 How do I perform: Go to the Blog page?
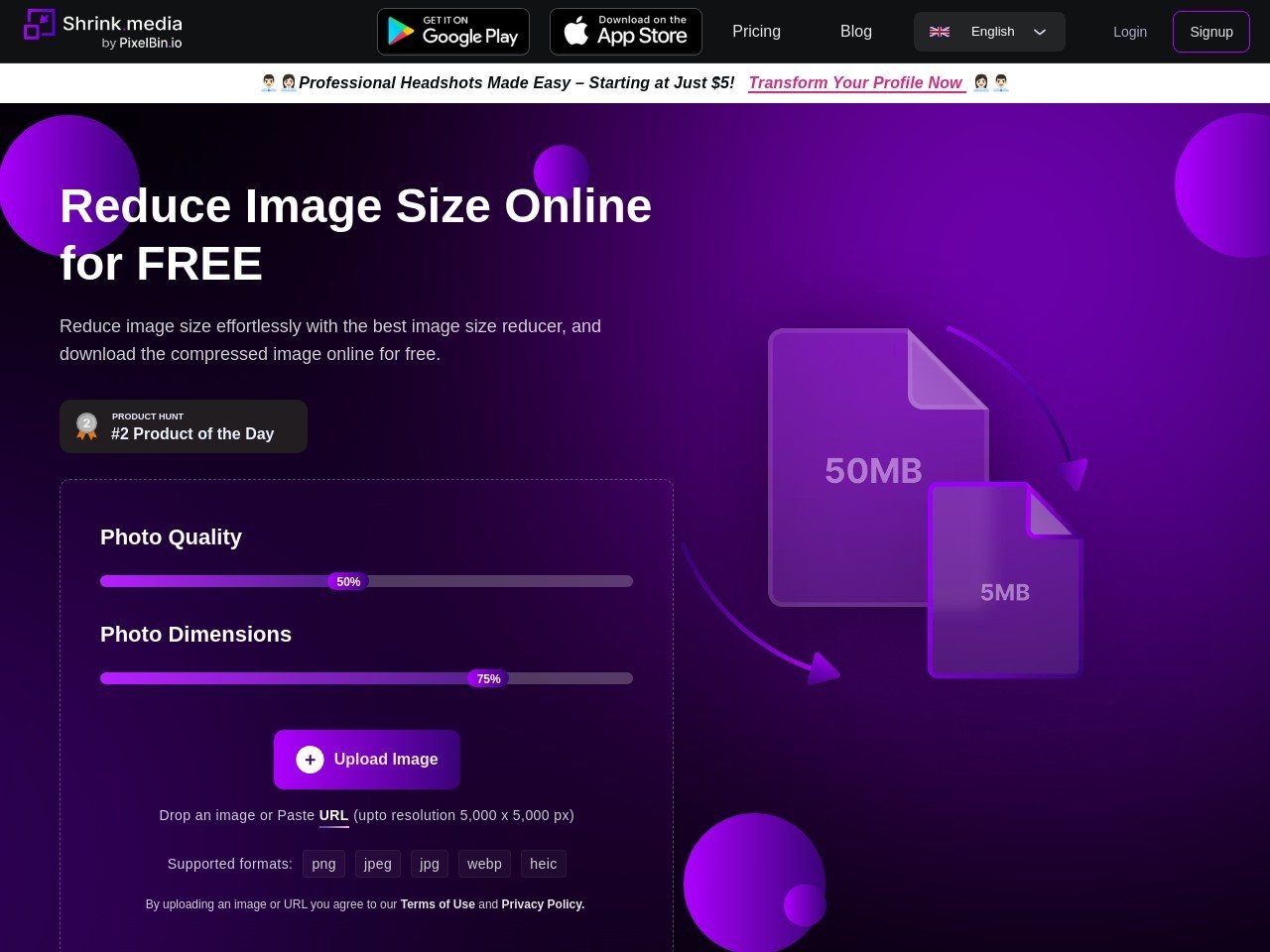click(855, 32)
